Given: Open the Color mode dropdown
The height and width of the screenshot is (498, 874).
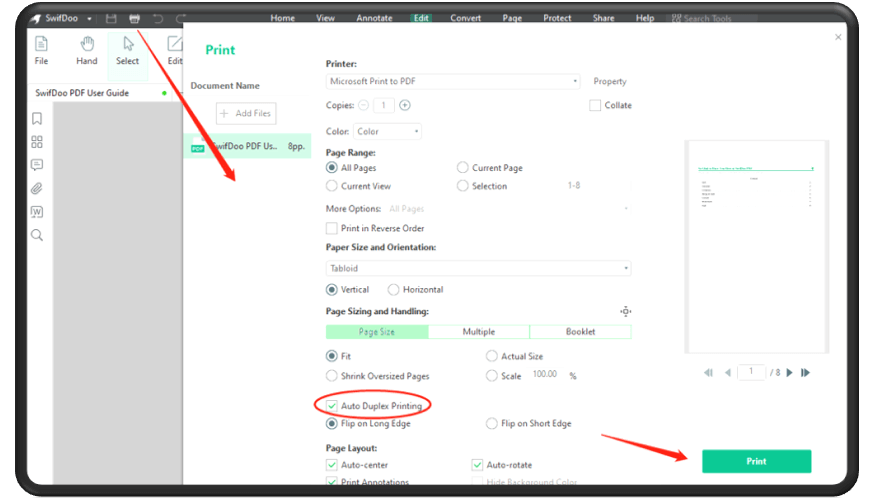Looking at the screenshot, I should click(x=387, y=132).
